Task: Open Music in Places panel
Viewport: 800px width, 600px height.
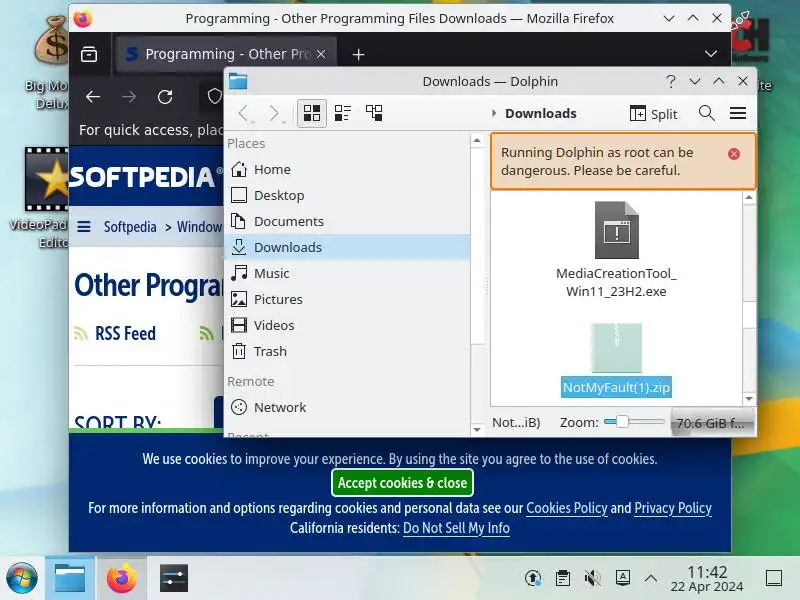Action: click(x=346, y=273)
